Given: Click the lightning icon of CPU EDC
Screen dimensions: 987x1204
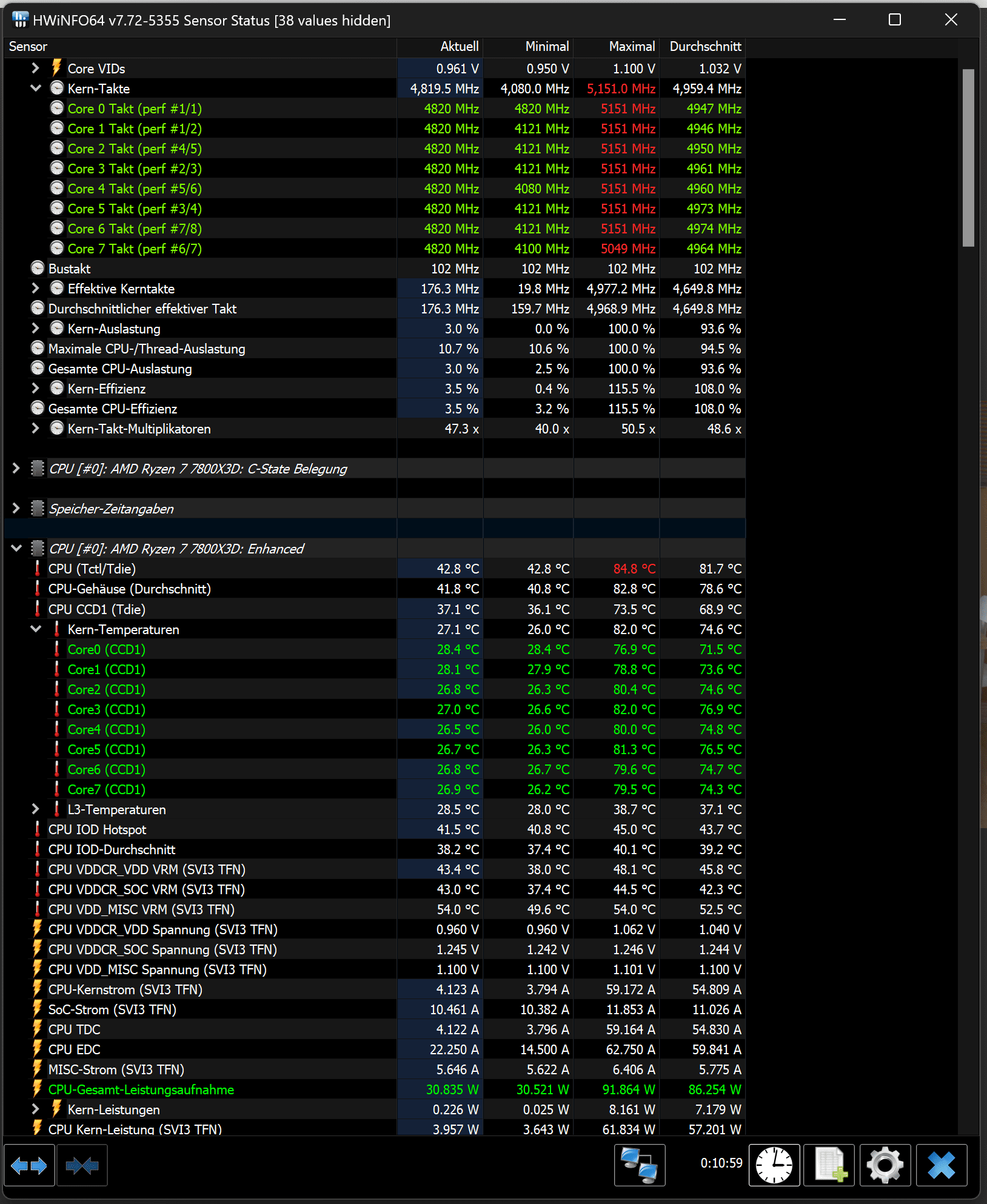Looking at the screenshot, I should pos(38,1049).
